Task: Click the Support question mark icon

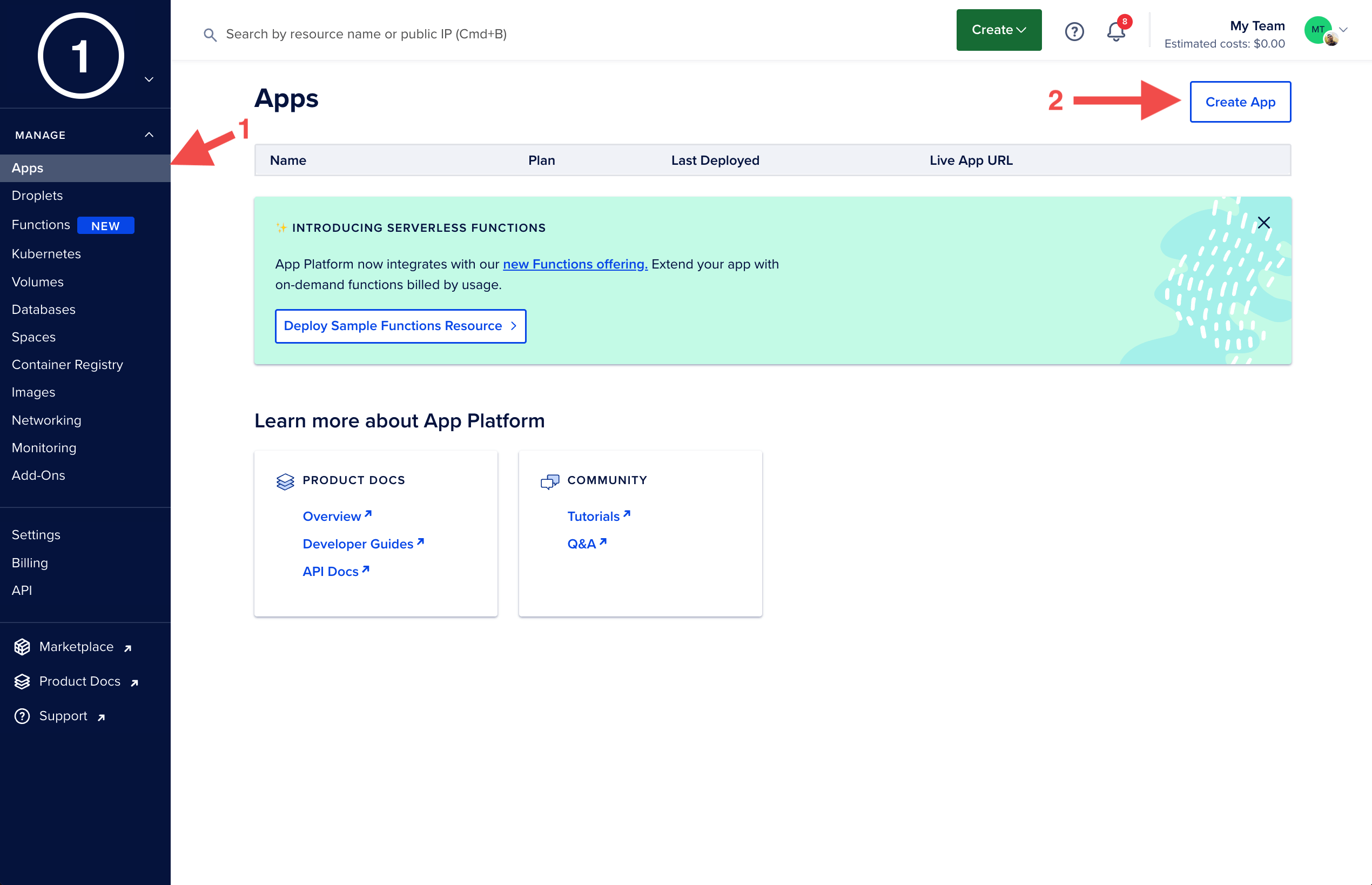Action: pos(22,715)
